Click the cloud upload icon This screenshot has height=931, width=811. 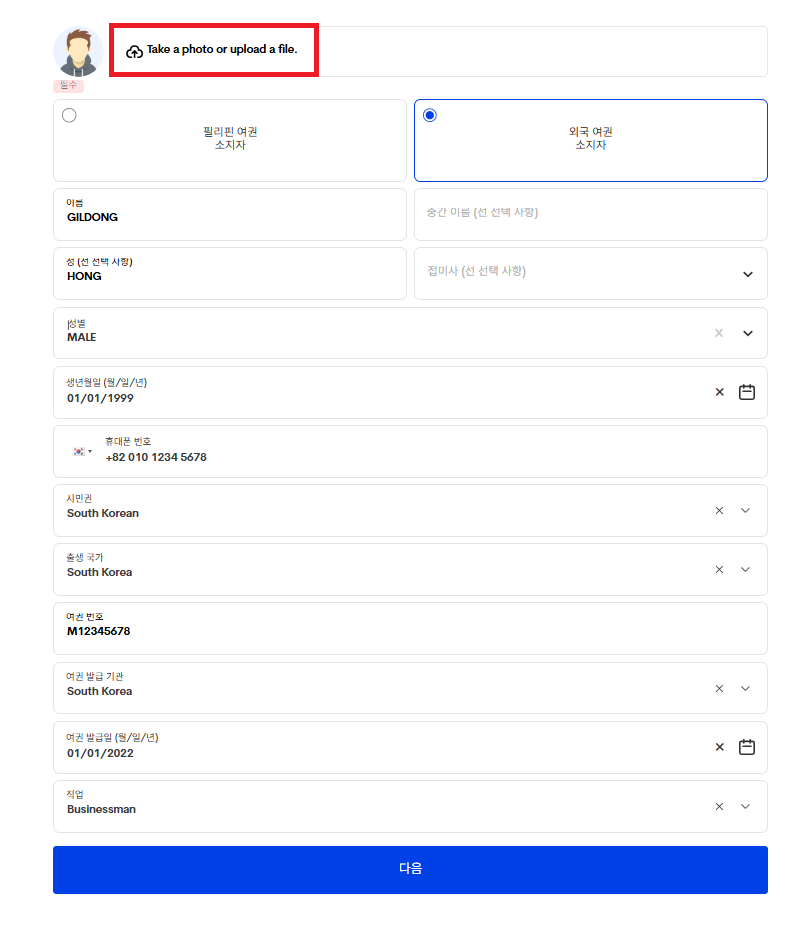point(134,52)
